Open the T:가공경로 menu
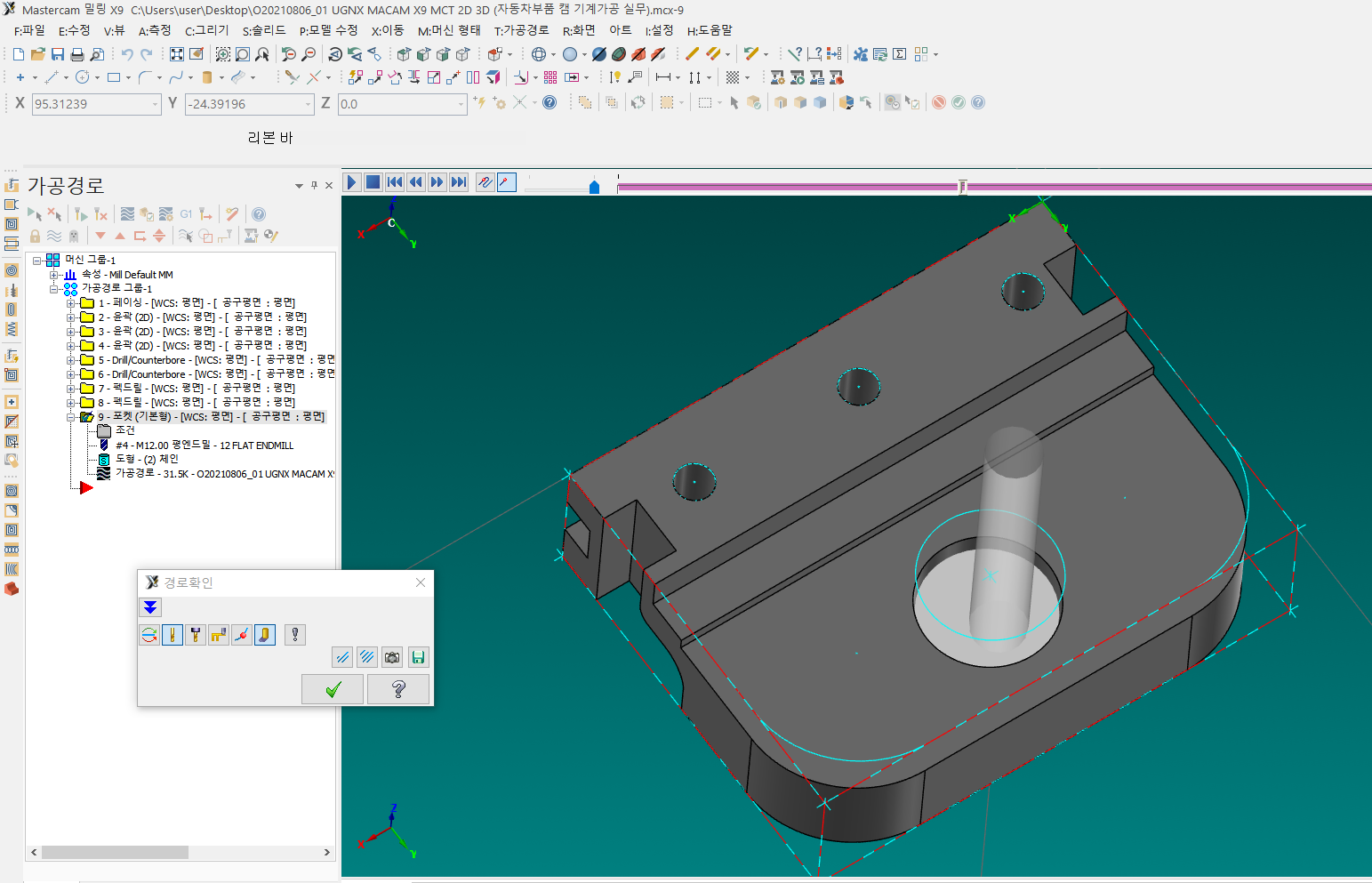The width and height of the screenshot is (1372, 883). (522, 30)
